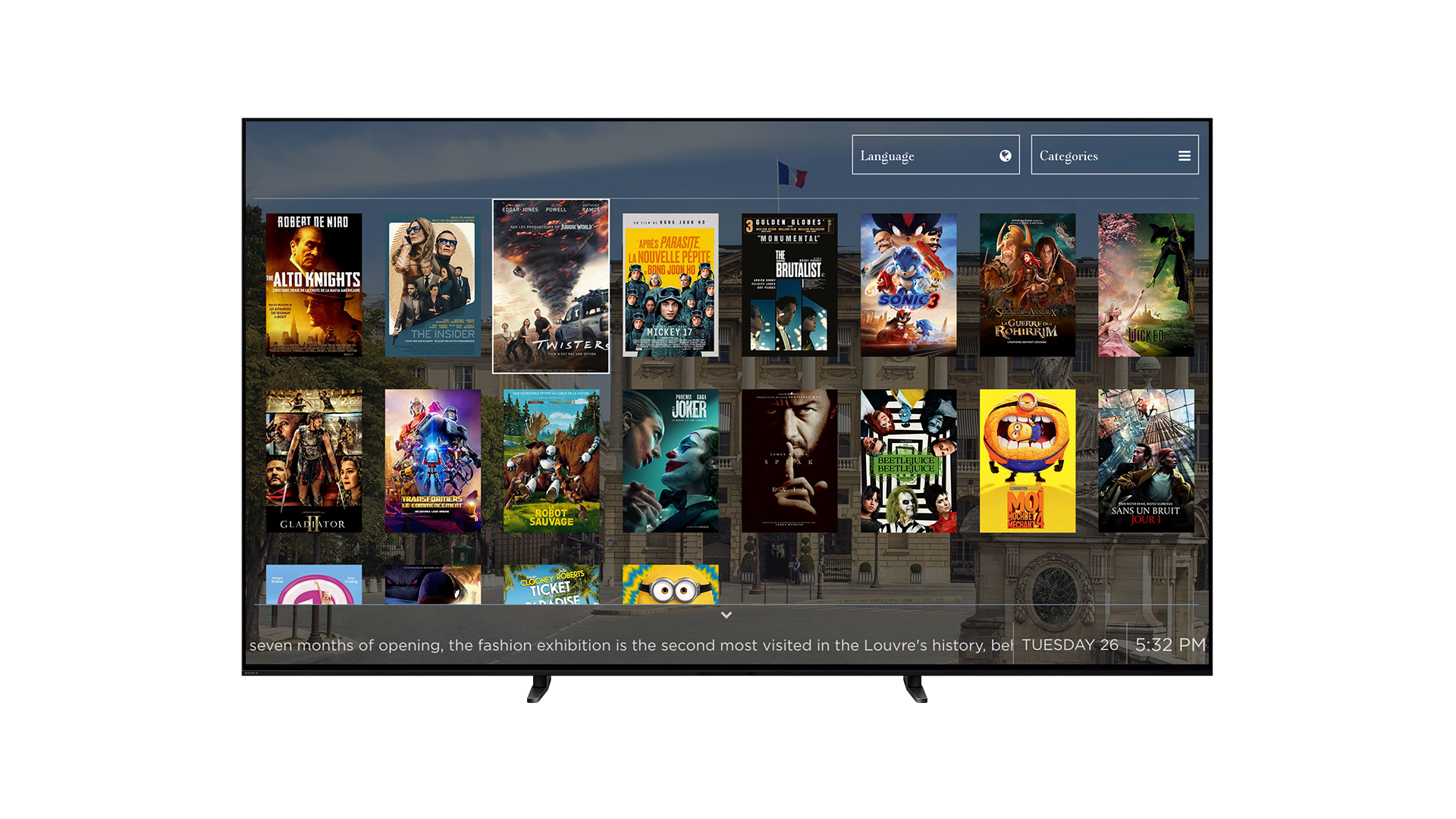Select The Brutalist poster
1456x819 pixels.
789,285
